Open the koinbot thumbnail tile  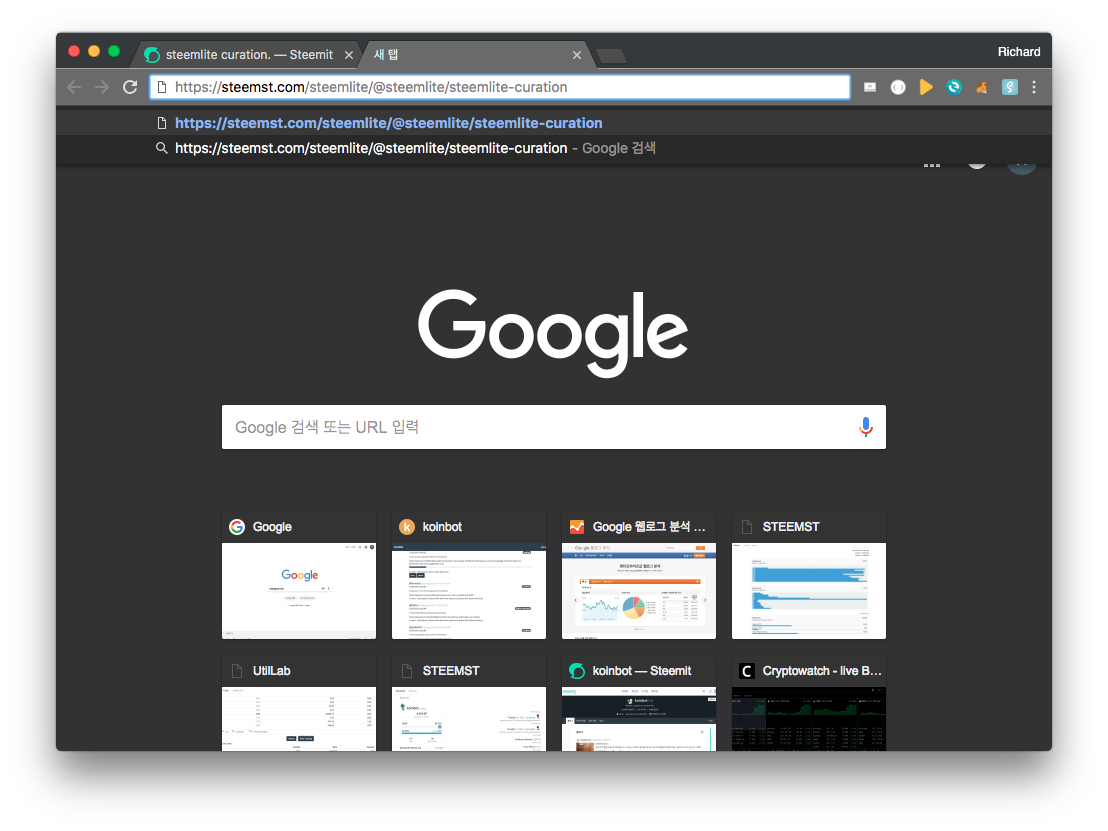click(x=468, y=576)
